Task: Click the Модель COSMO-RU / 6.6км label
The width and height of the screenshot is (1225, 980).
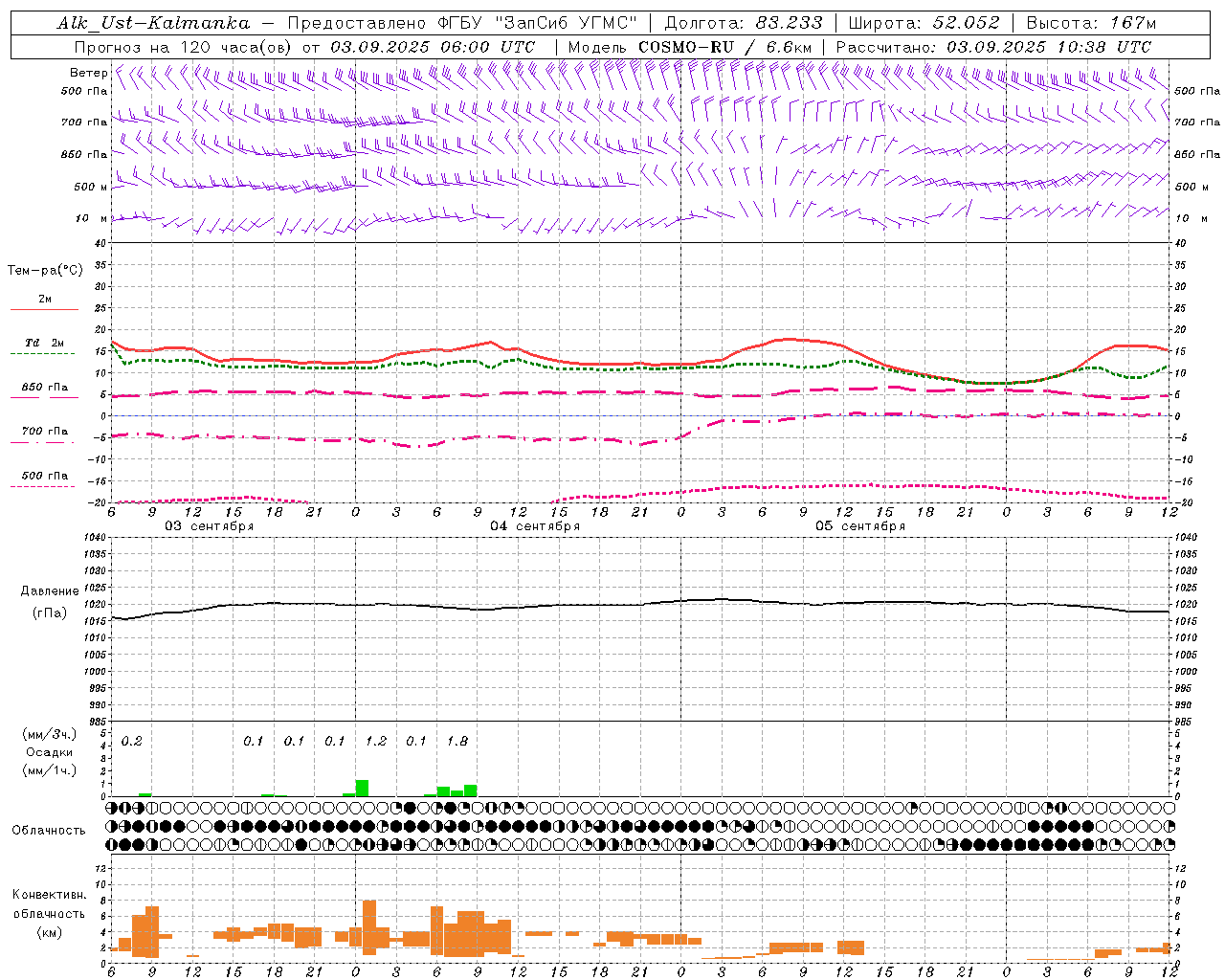Action: (x=690, y=47)
